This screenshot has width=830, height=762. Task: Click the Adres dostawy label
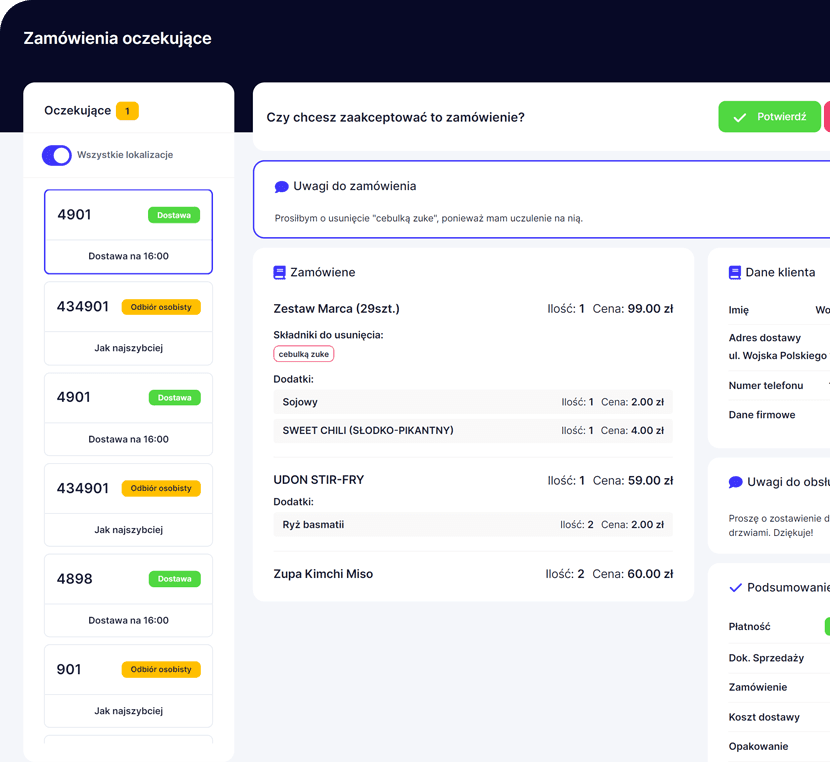coord(764,338)
